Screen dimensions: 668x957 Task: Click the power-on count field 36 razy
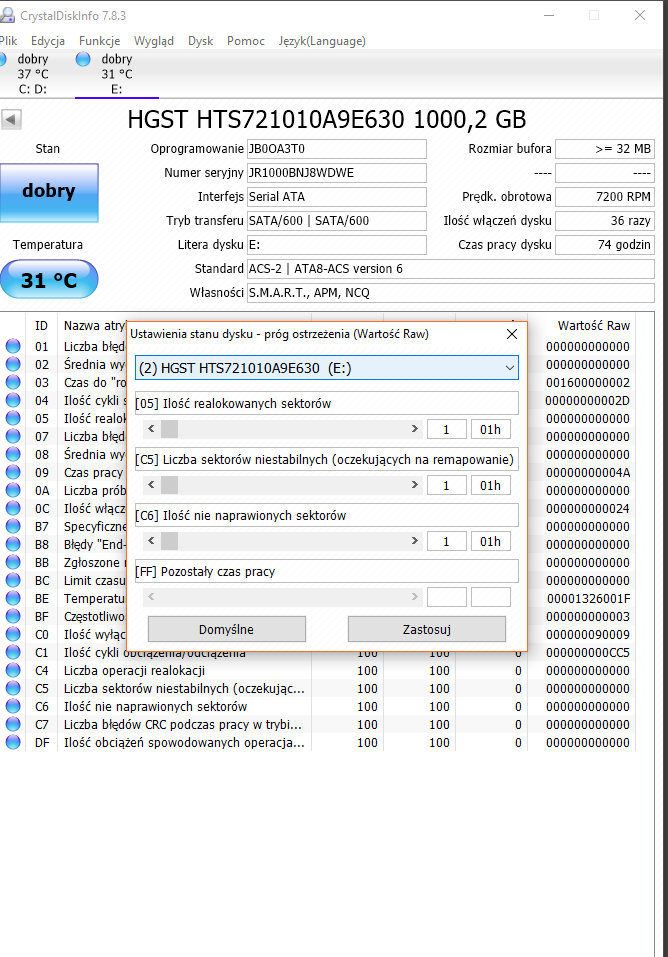tap(604, 221)
